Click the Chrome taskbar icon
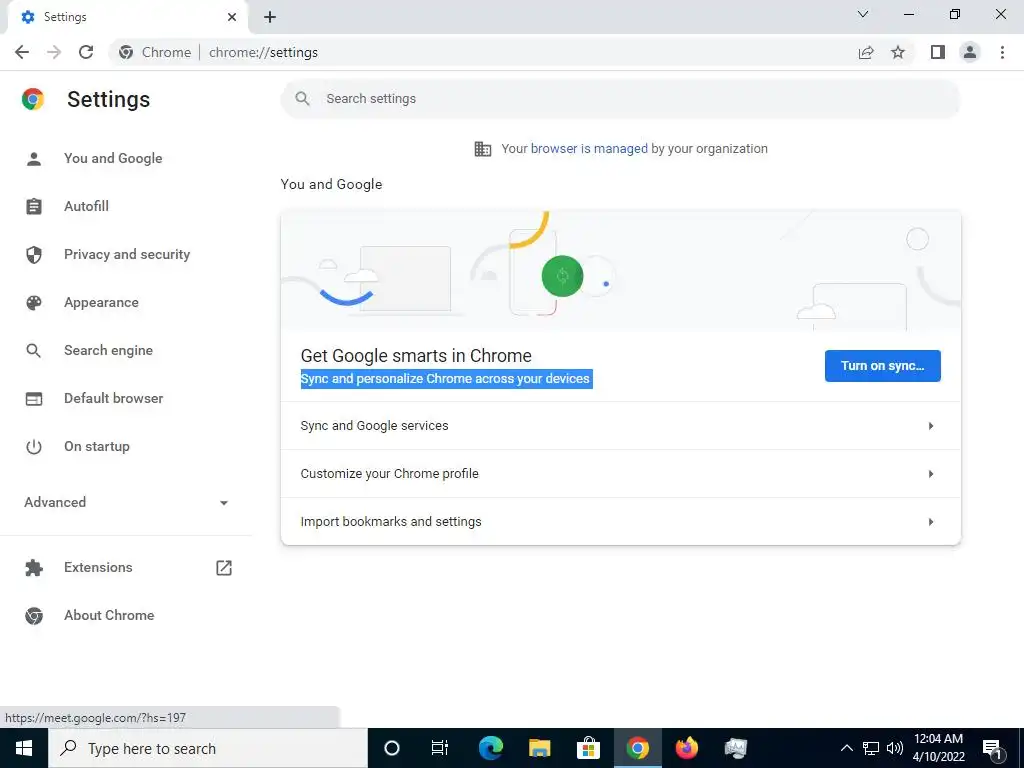 (637, 748)
